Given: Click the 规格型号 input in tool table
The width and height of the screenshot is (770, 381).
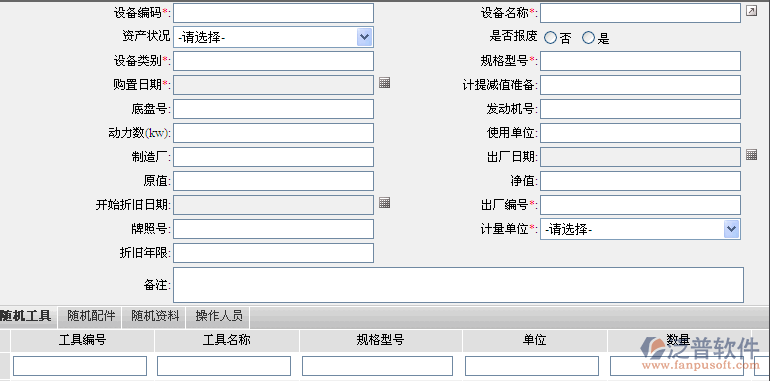Looking at the screenshot, I should pos(377,366).
